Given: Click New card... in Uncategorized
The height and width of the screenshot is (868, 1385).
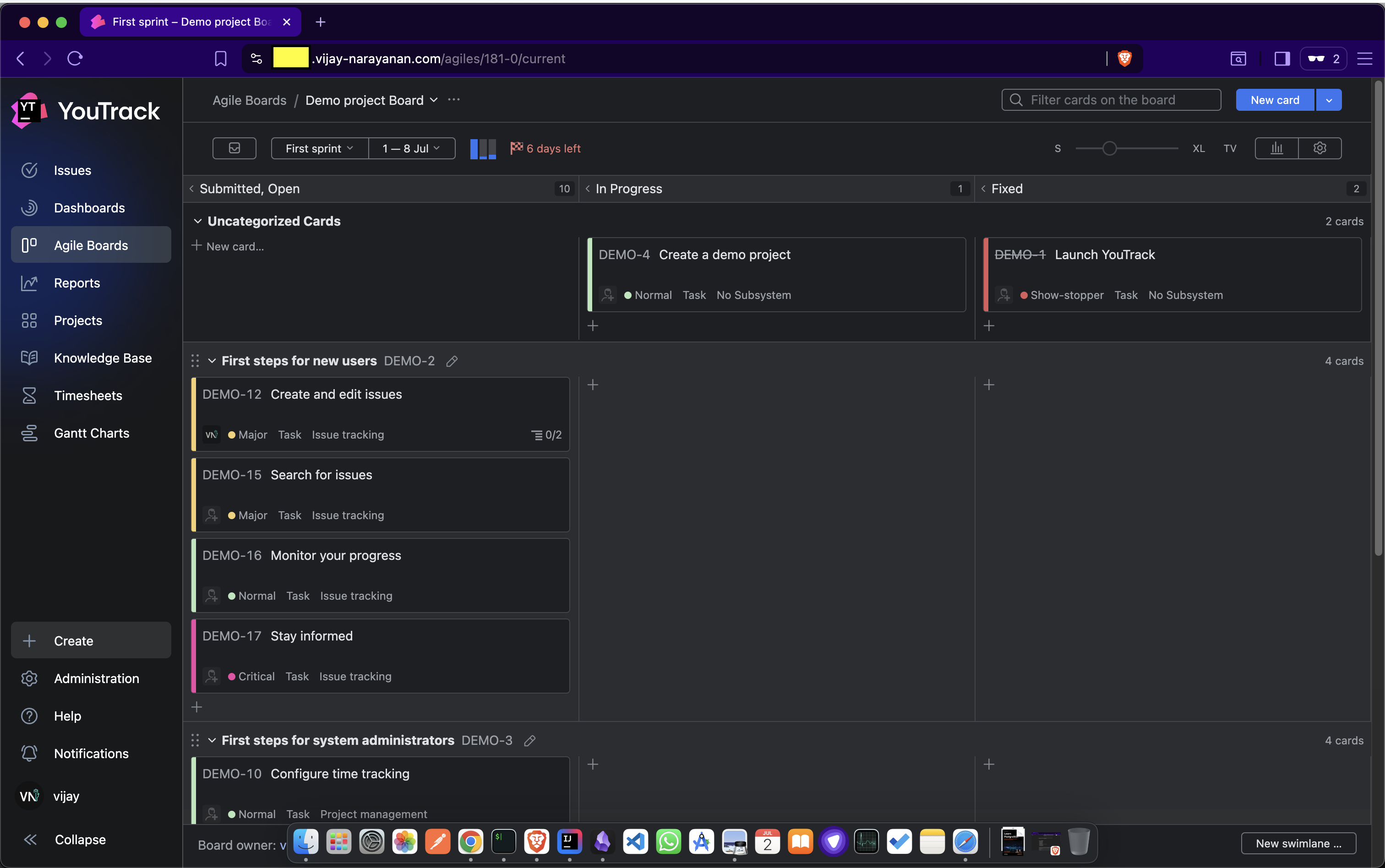Looking at the screenshot, I should pyautogui.click(x=228, y=246).
